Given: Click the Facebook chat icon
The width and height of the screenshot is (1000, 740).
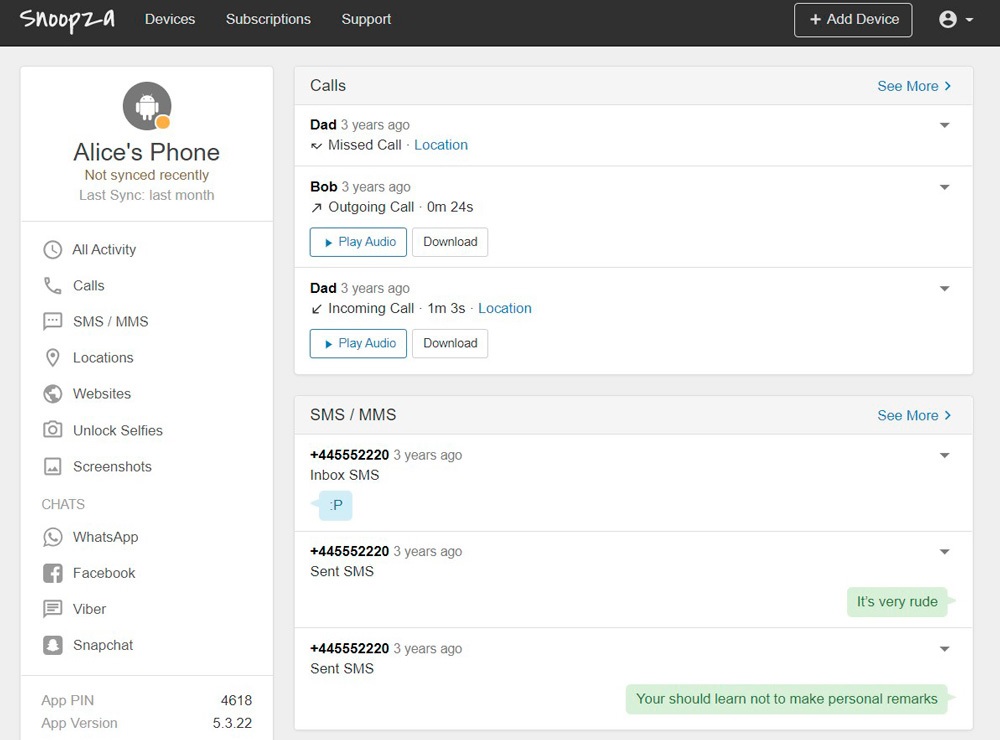Looking at the screenshot, I should pyautogui.click(x=53, y=573).
